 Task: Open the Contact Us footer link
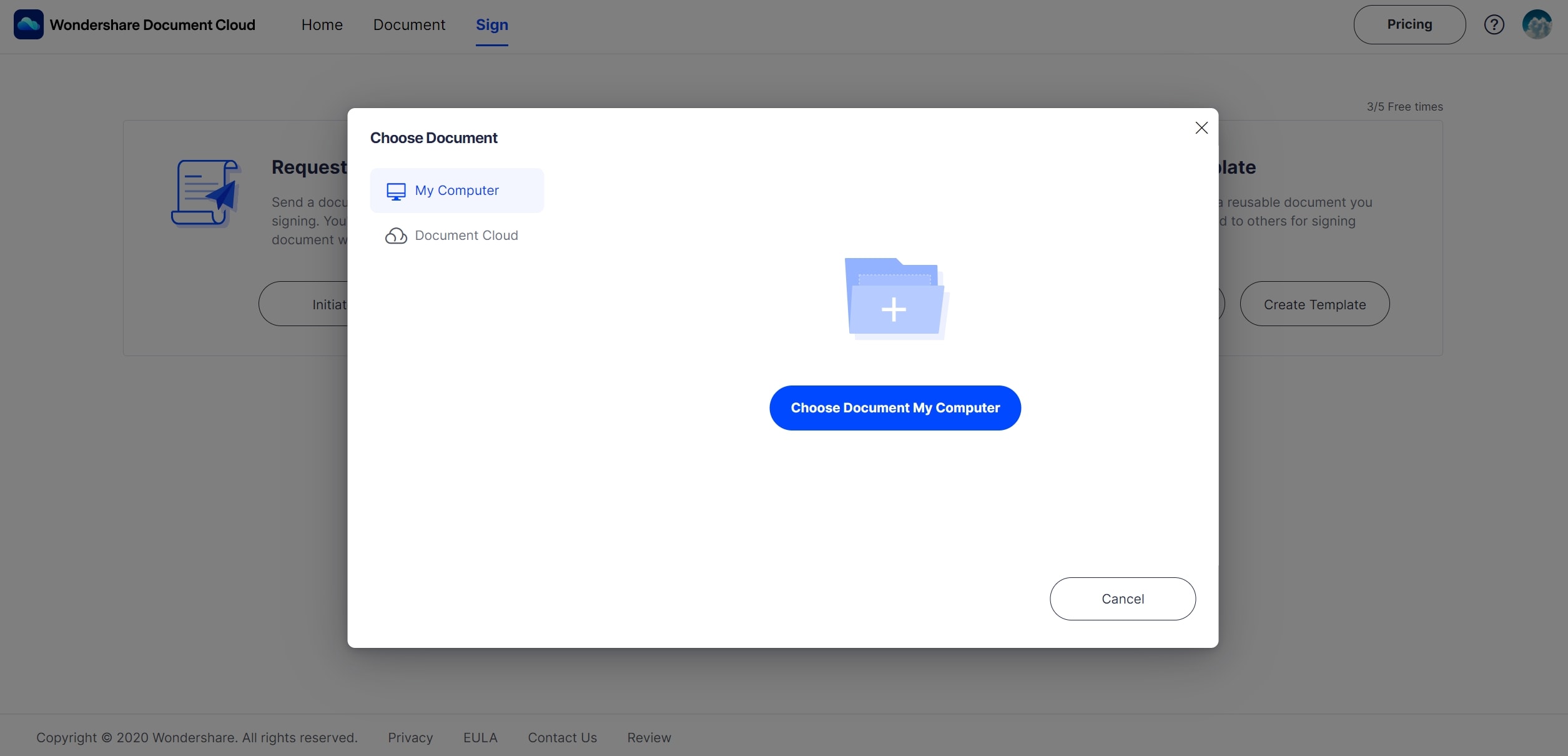pos(562,737)
